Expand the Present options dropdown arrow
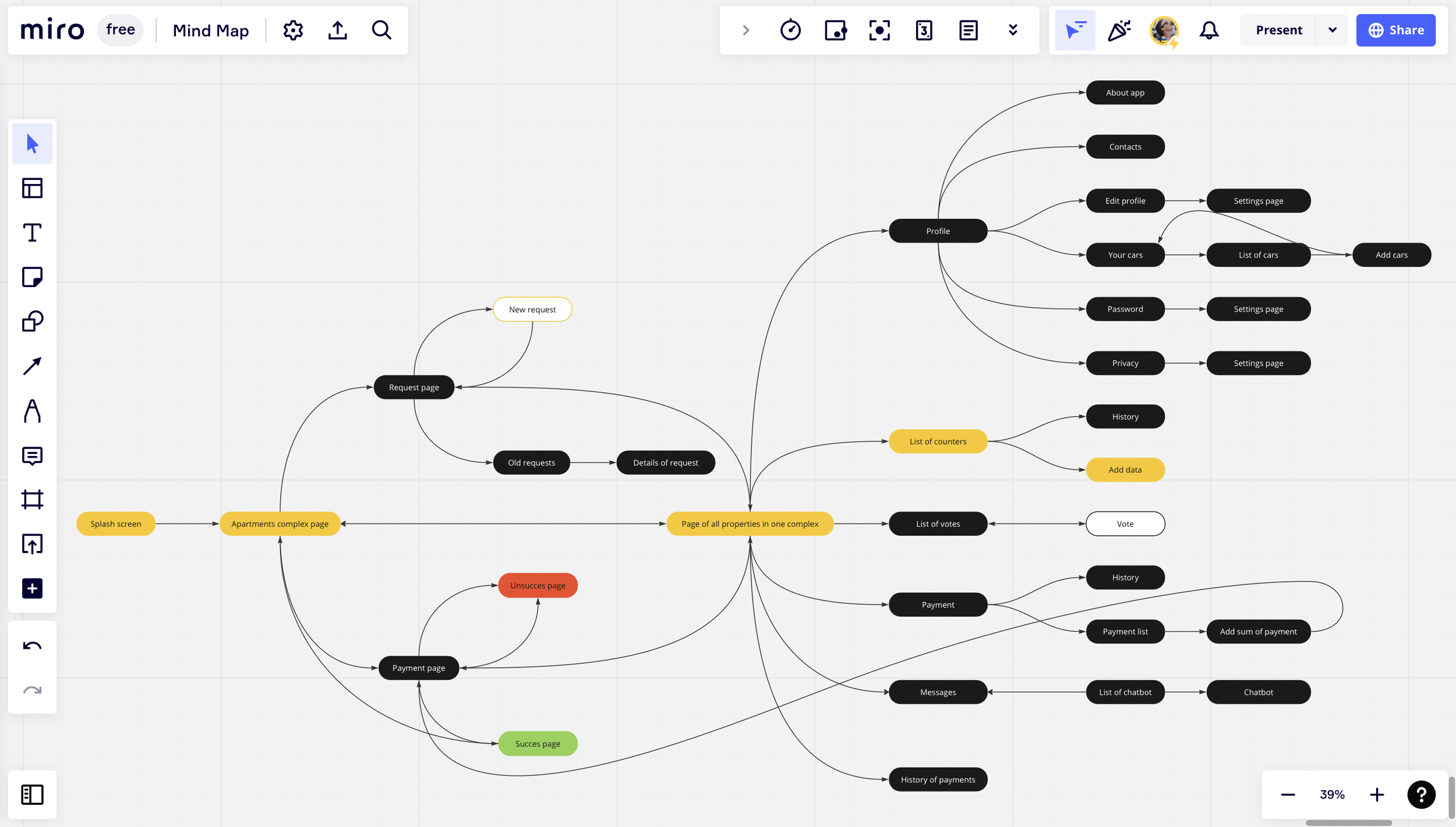Viewport: 1456px width, 827px height. [x=1332, y=30]
